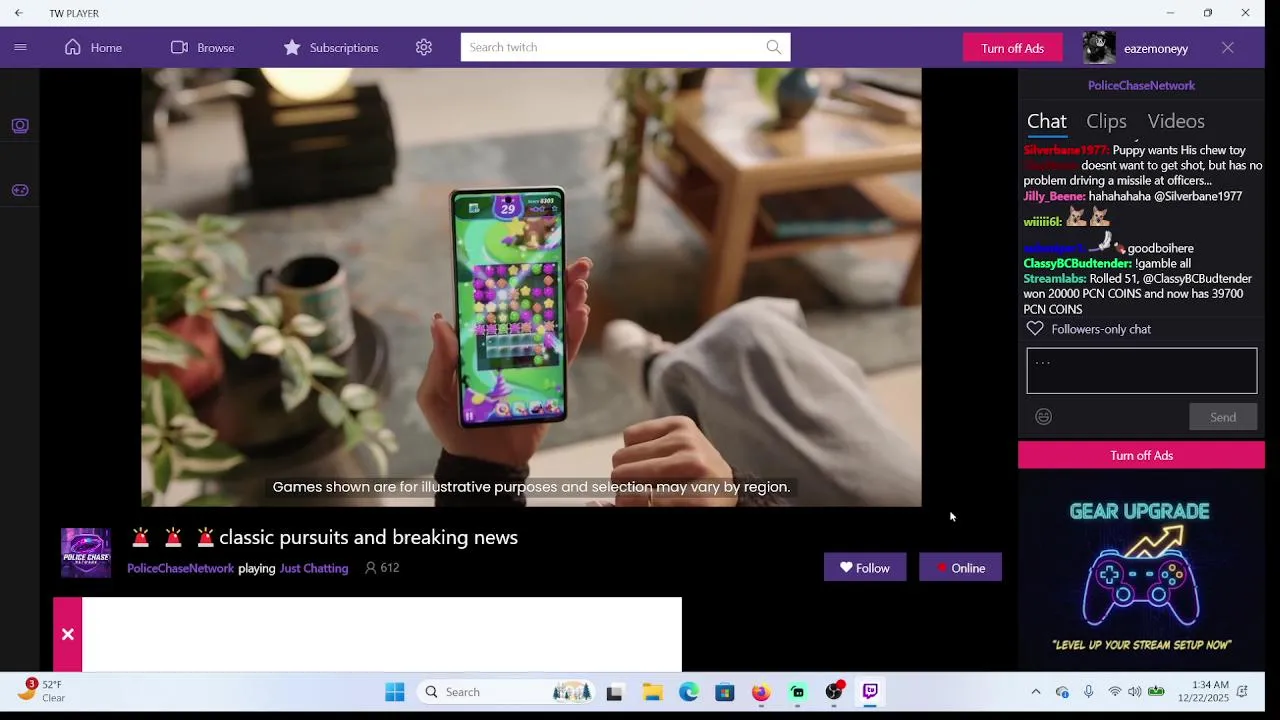Click the microphone tray icon
The image size is (1280, 720).
tap(1088, 692)
